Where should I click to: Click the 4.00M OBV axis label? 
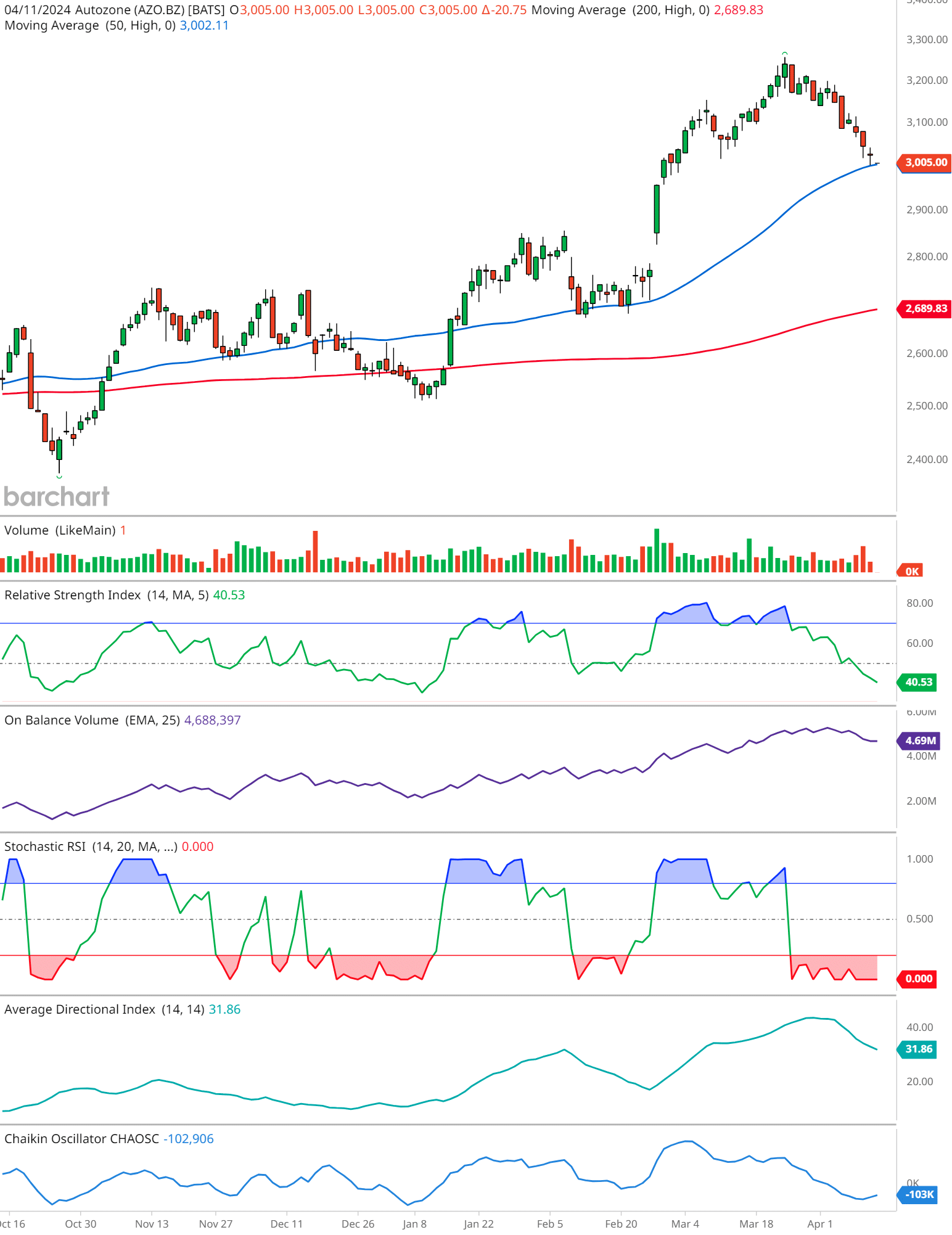tap(921, 756)
